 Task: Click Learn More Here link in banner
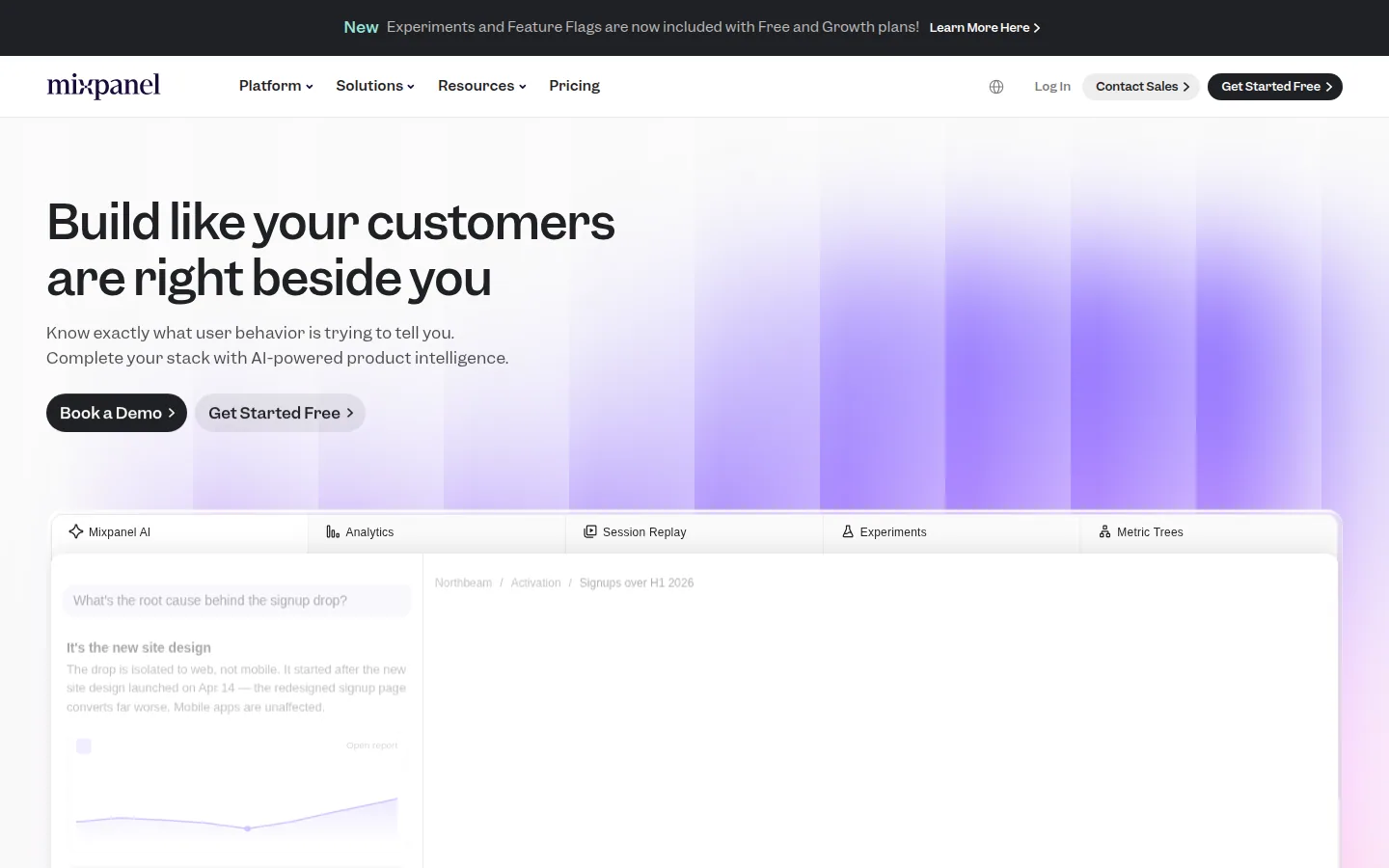[x=985, y=28]
